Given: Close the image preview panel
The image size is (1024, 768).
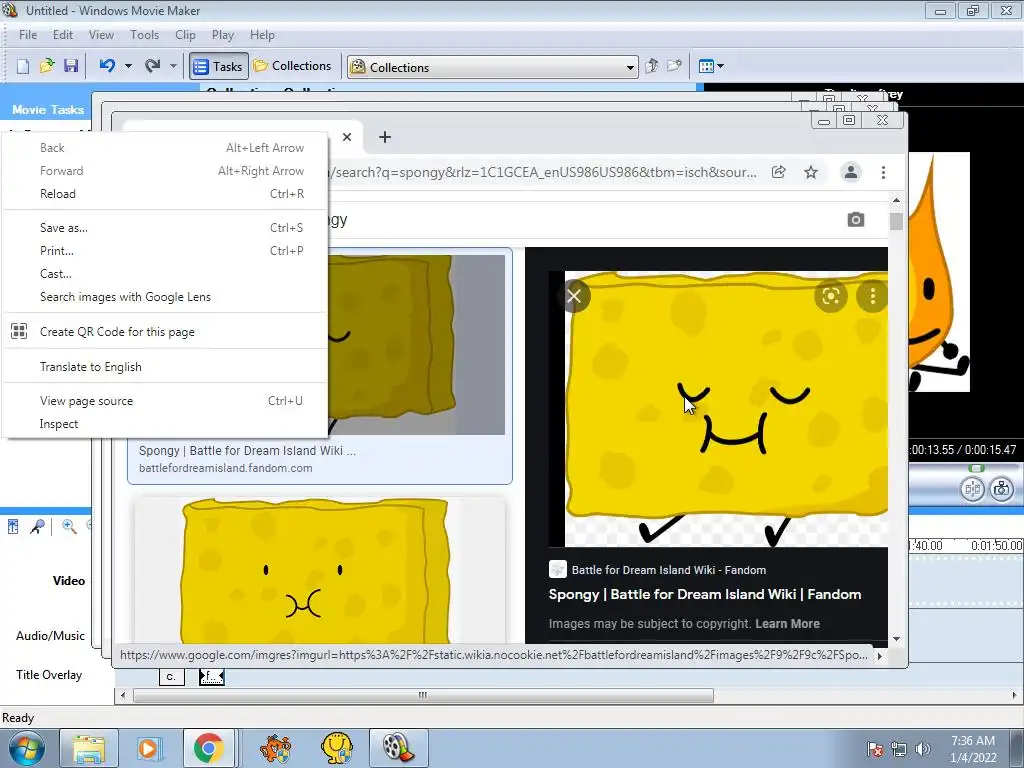Looking at the screenshot, I should click(574, 296).
